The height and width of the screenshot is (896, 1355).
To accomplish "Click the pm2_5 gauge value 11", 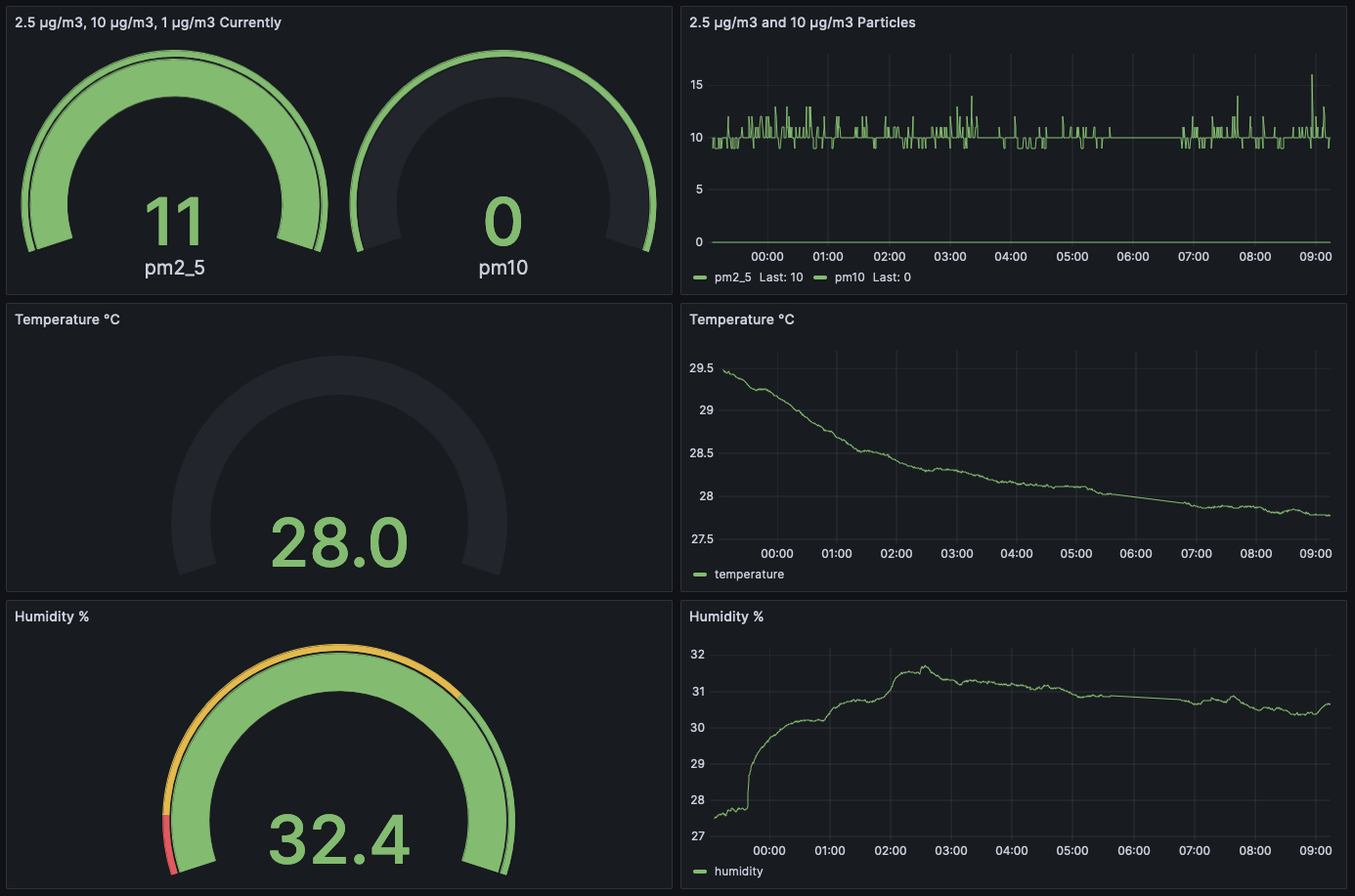I will pyautogui.click(x=174, y=222).
